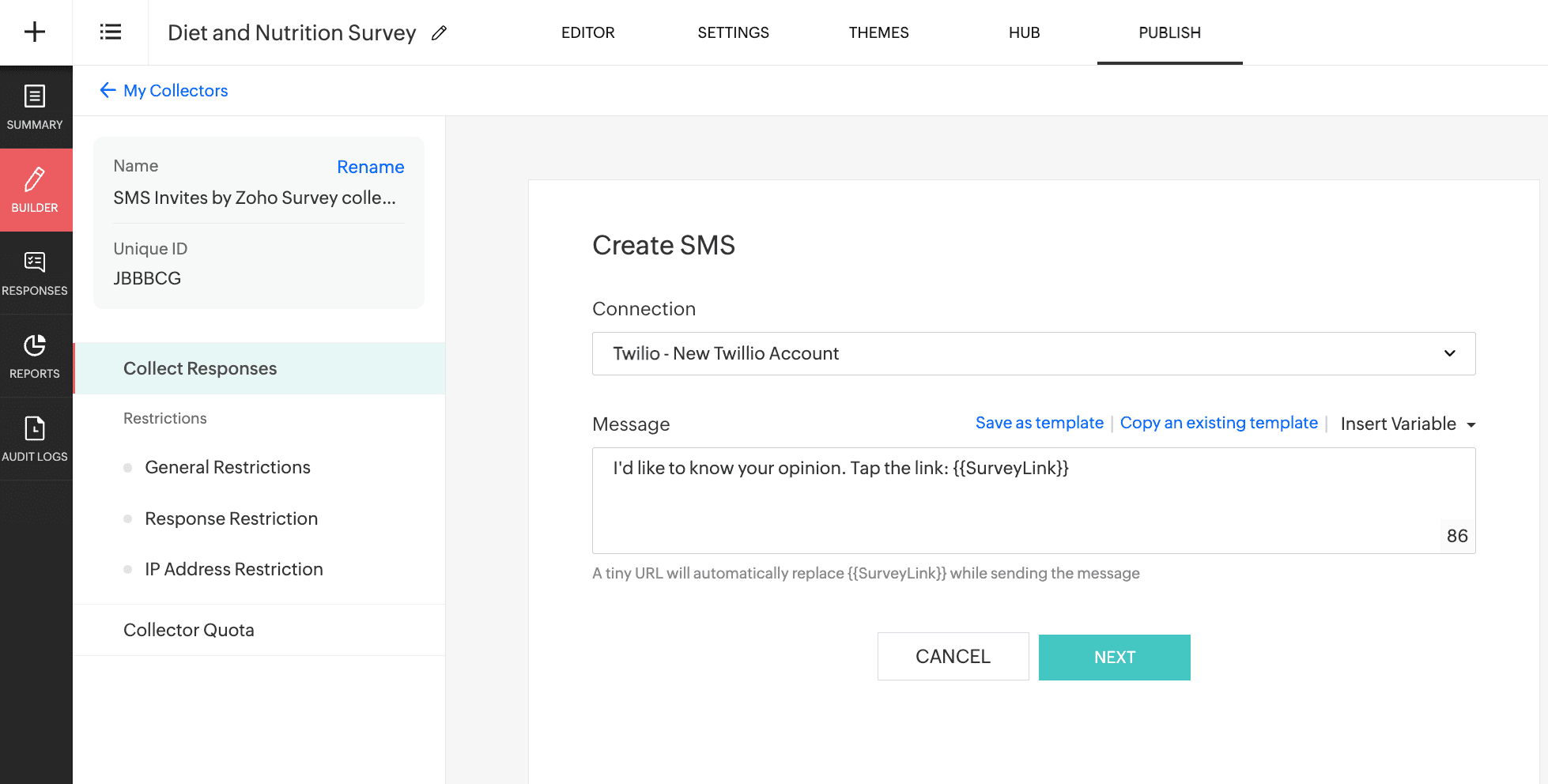Click the Restrictions section label
Screen dimensions: 1548x784
(165, 418)
